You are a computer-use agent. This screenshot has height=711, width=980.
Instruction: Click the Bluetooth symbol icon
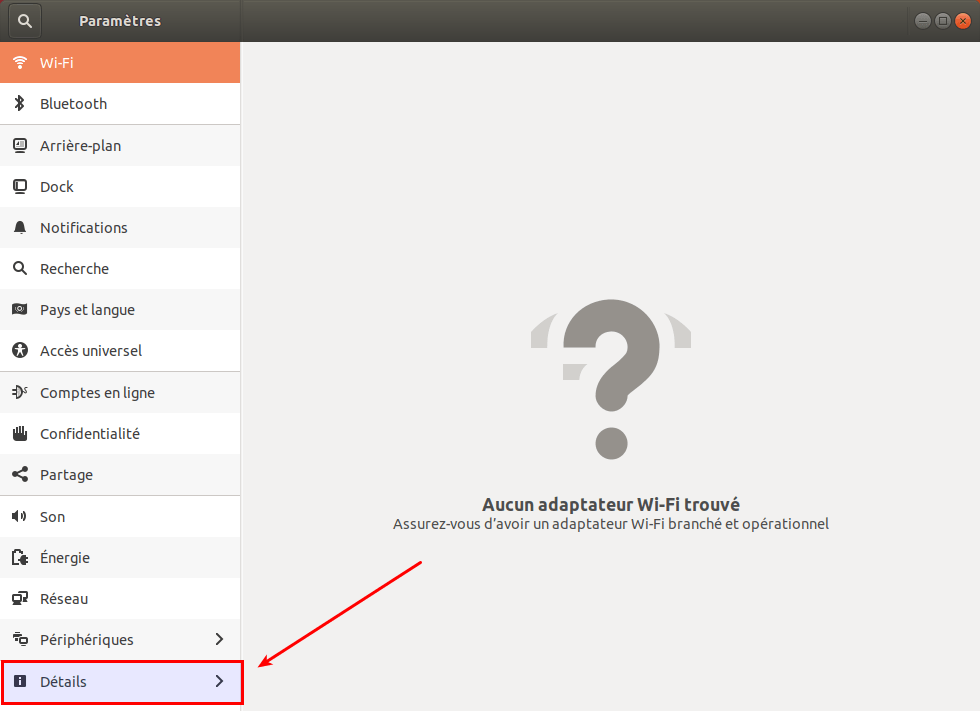click(x=19, y=104)
